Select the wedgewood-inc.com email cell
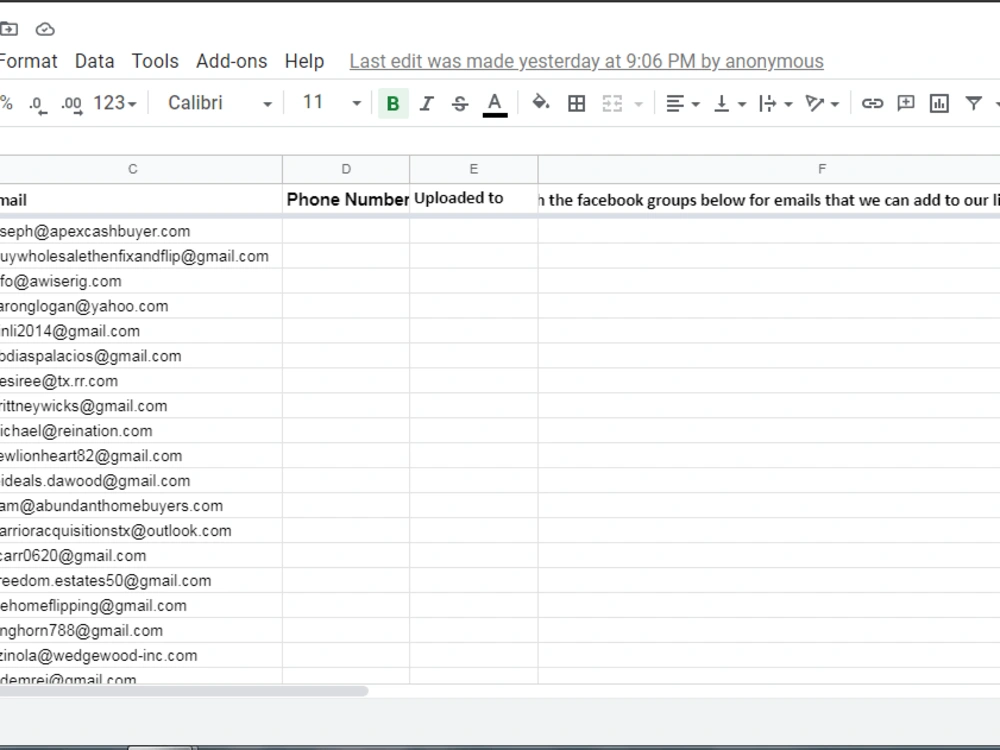 tap(141, 655)
